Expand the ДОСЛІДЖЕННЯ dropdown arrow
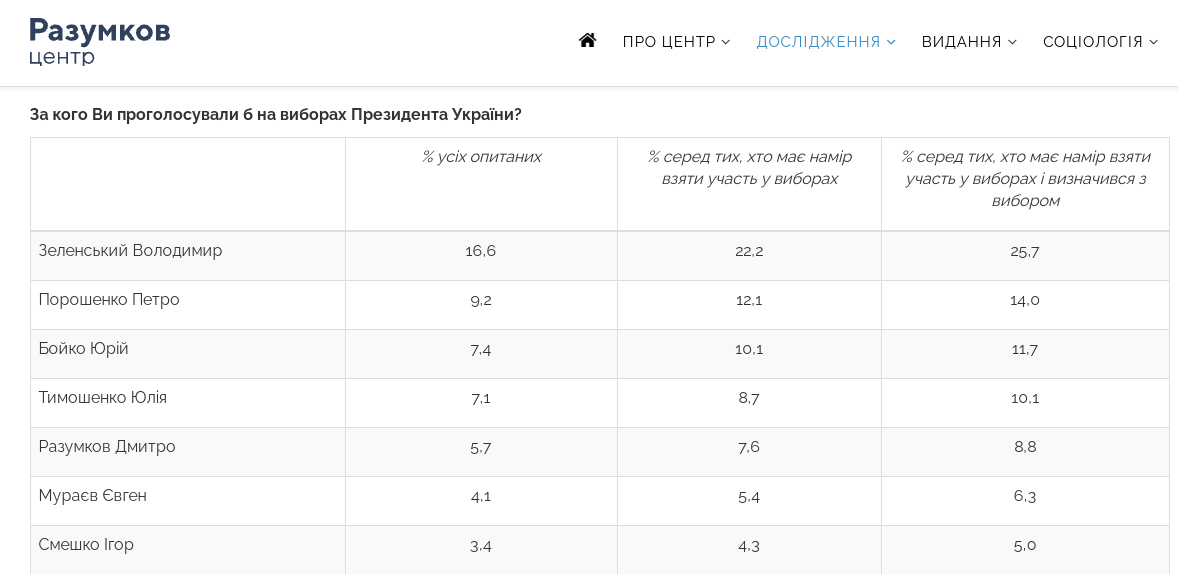This screenshot has height=574, width=1178. pyautogui.click(x=891, y=42)
